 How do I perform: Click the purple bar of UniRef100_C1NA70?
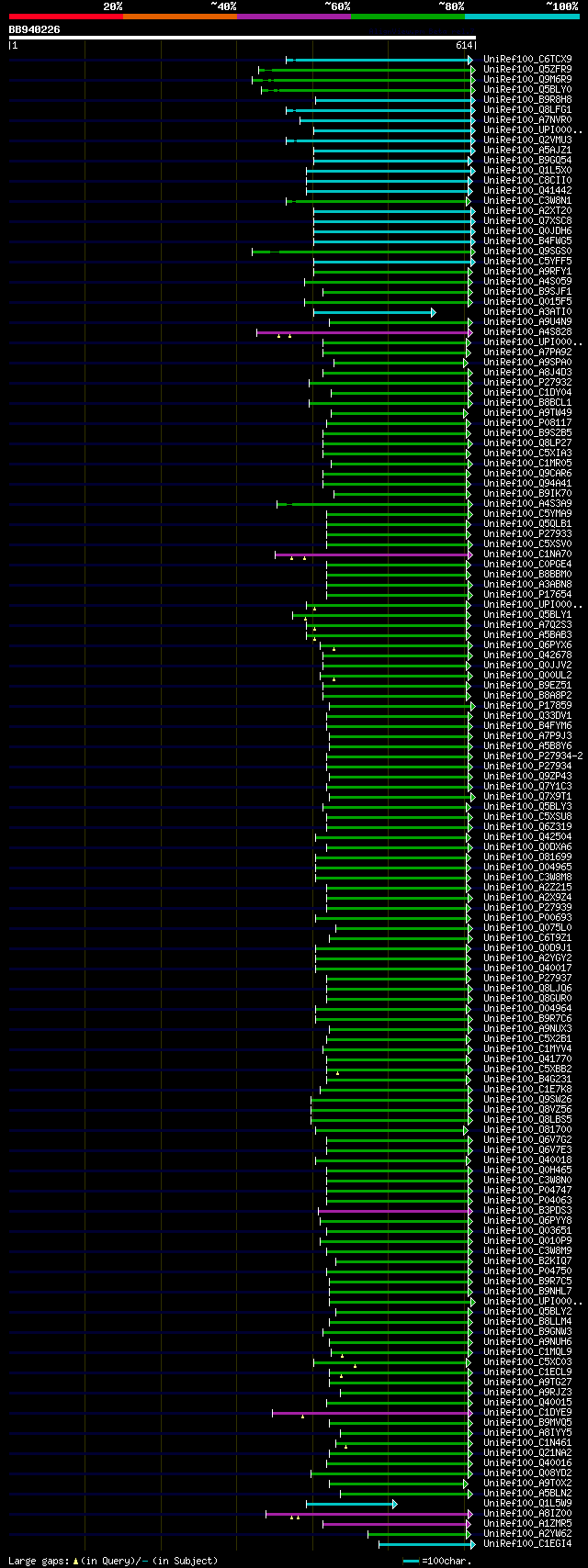pos(373,554)
